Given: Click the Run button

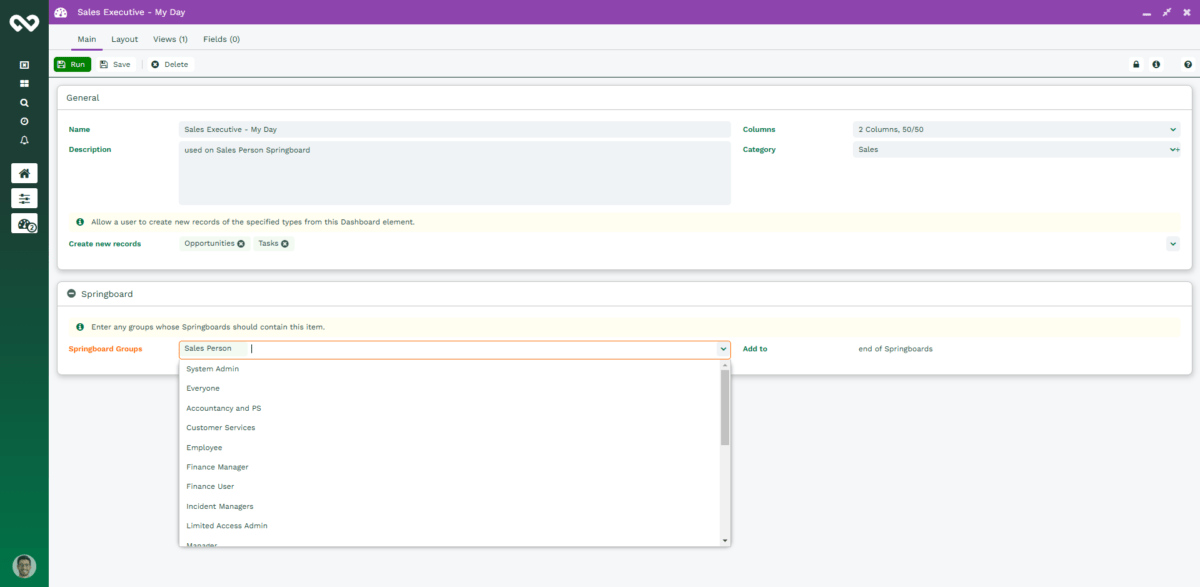Looking at the screenshot, I should (71, 64).
